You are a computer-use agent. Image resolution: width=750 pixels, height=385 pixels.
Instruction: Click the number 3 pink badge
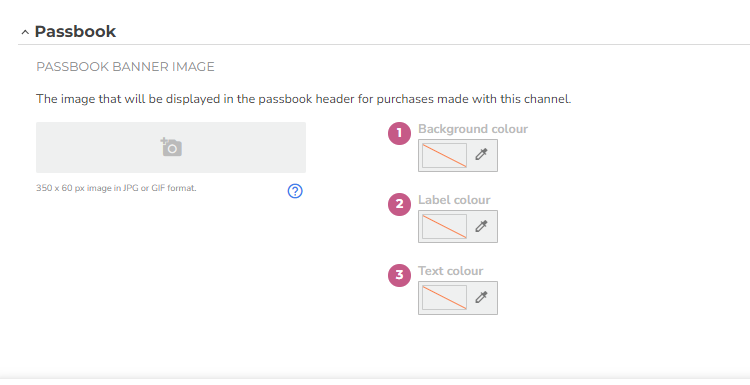(x=399, y=275)
